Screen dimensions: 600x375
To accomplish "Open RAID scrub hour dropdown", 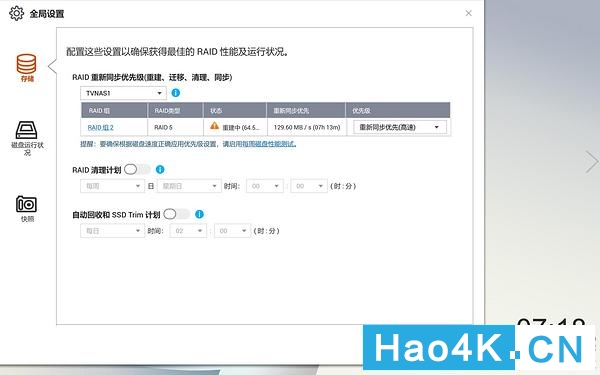I will [265, 186].
